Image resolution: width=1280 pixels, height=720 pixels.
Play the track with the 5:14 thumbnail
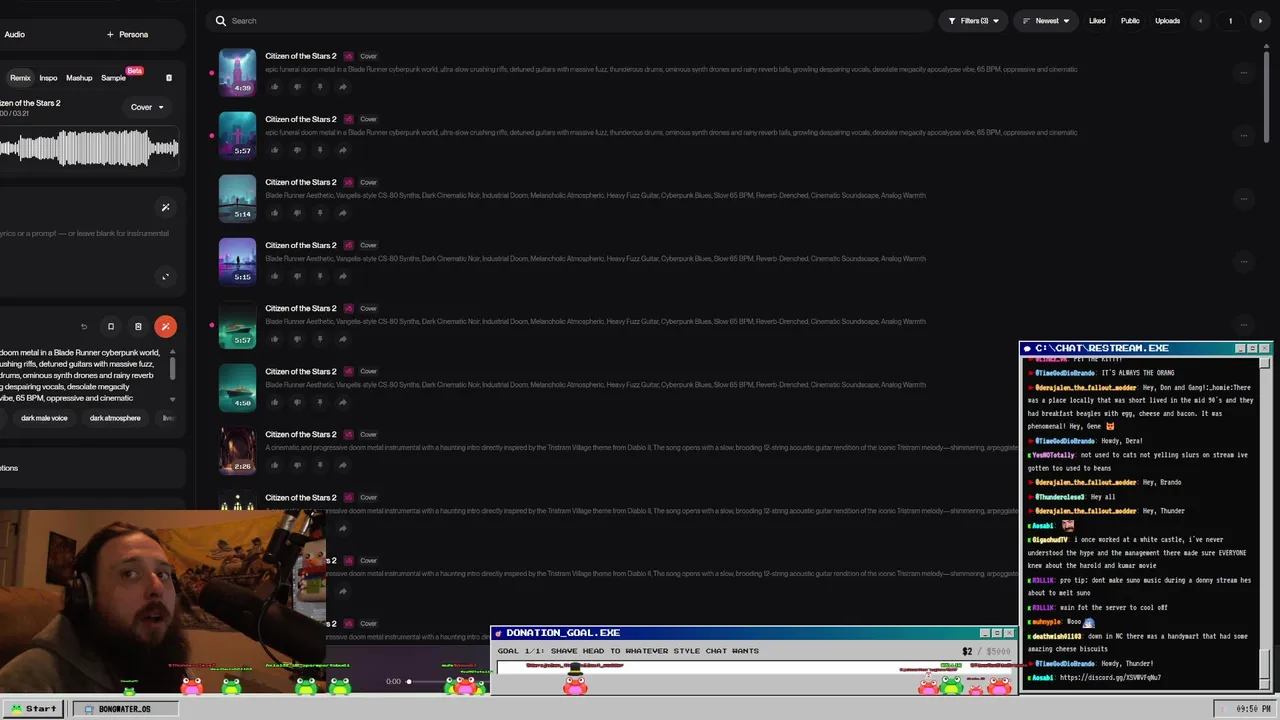click(237, 198)
